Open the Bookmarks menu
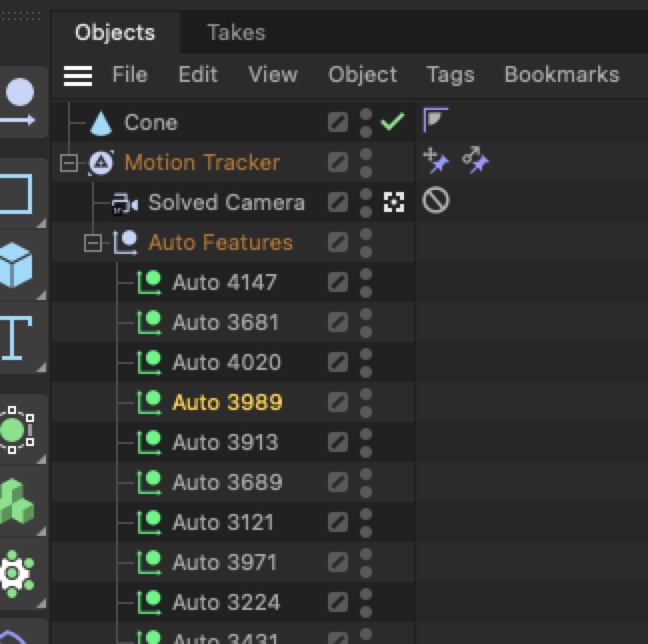Screen dimensions: 648x644 pyautogui.click(x=561, y=75)
